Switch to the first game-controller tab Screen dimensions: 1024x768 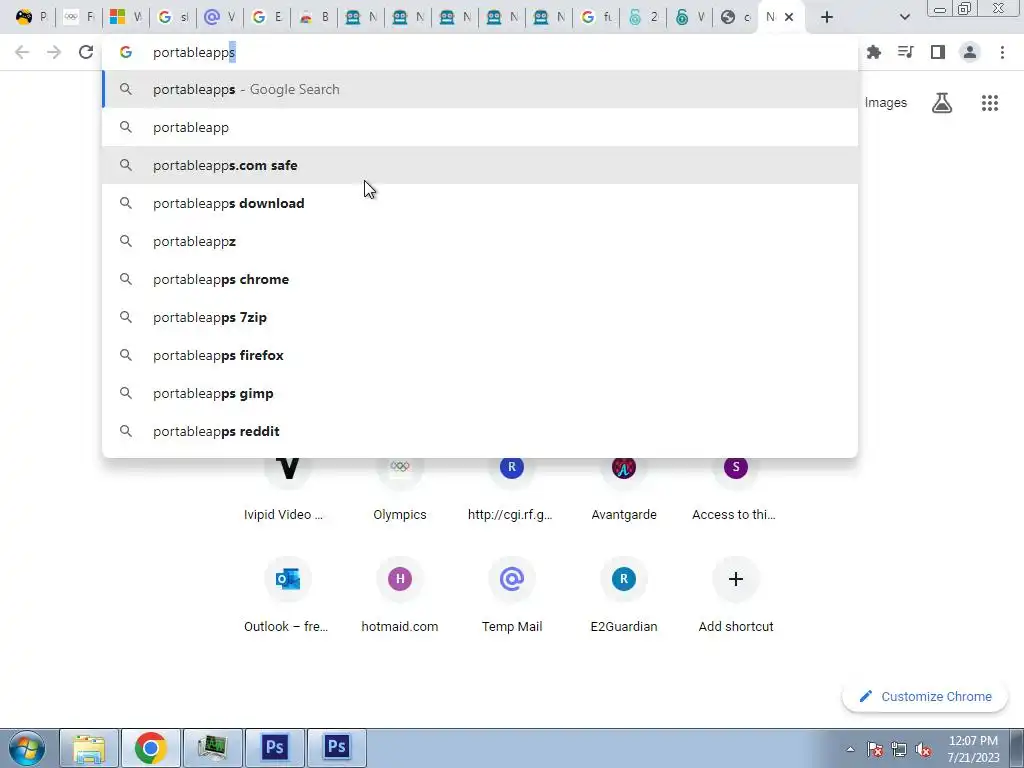(32, 17)
